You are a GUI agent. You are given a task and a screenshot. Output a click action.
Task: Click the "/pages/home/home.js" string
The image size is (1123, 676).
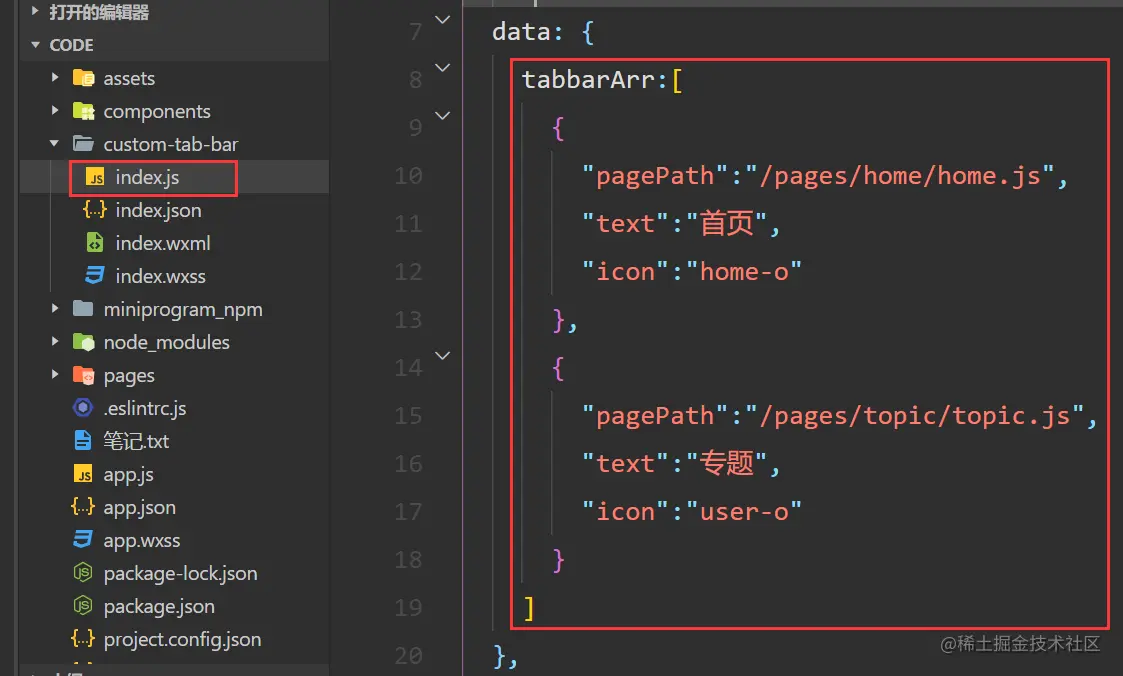(x=900, y=175)
